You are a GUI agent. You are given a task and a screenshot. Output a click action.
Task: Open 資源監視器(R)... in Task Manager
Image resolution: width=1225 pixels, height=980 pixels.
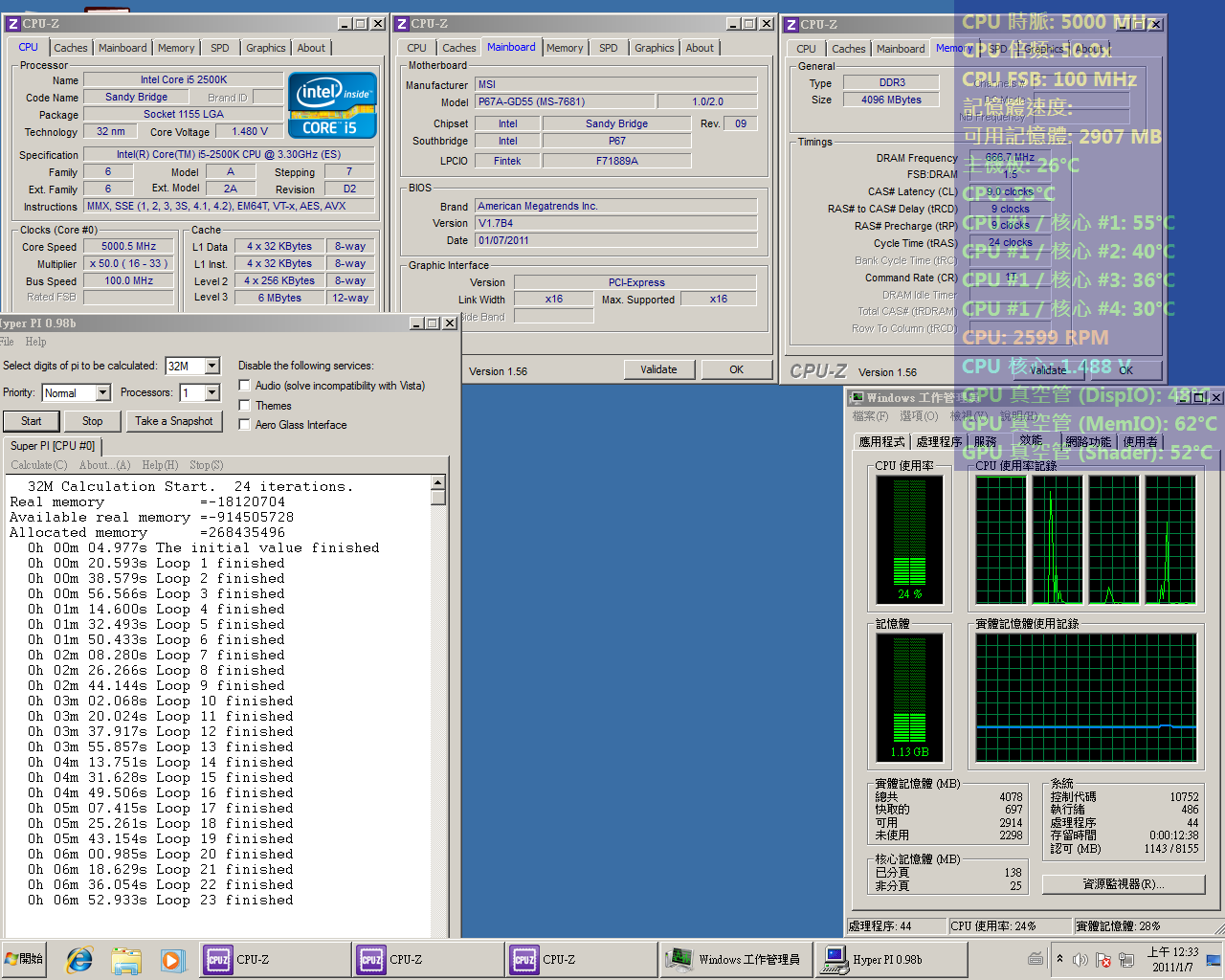click(x=1123, y=884)
